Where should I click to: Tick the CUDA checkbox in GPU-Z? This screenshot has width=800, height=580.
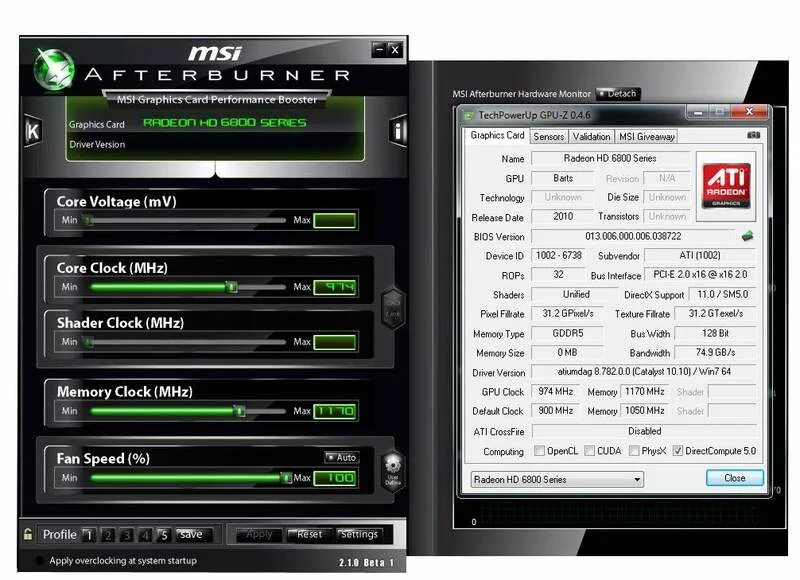(589, 451)
